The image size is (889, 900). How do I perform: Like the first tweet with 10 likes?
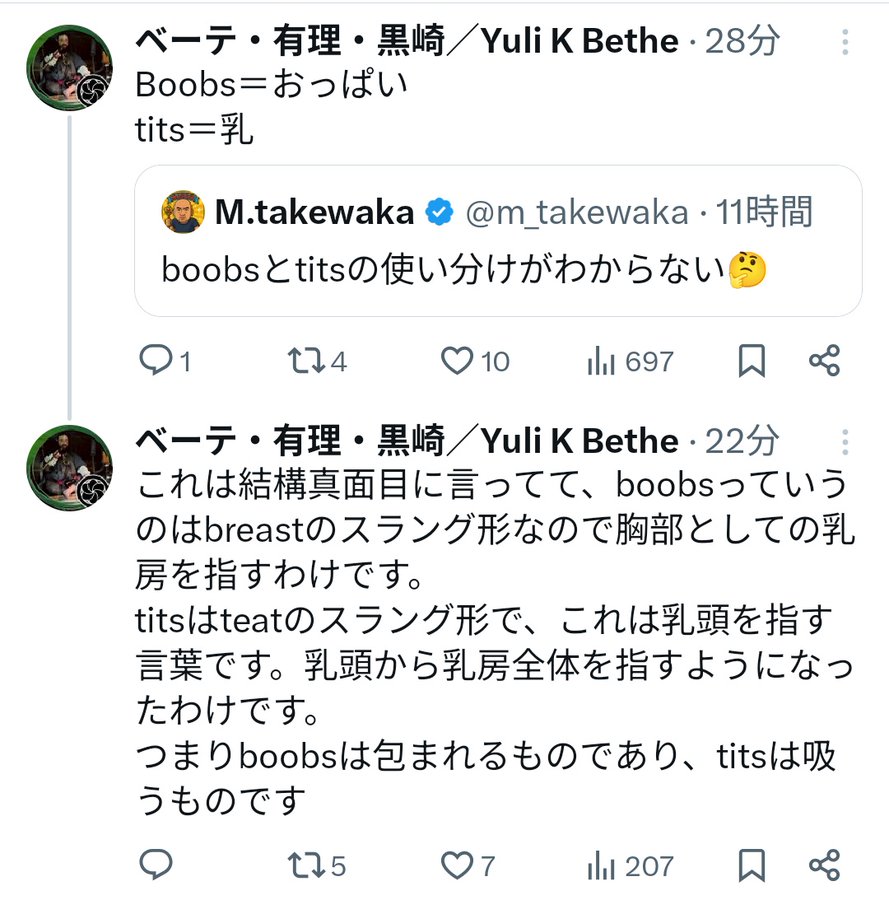[x=457, y=361]
